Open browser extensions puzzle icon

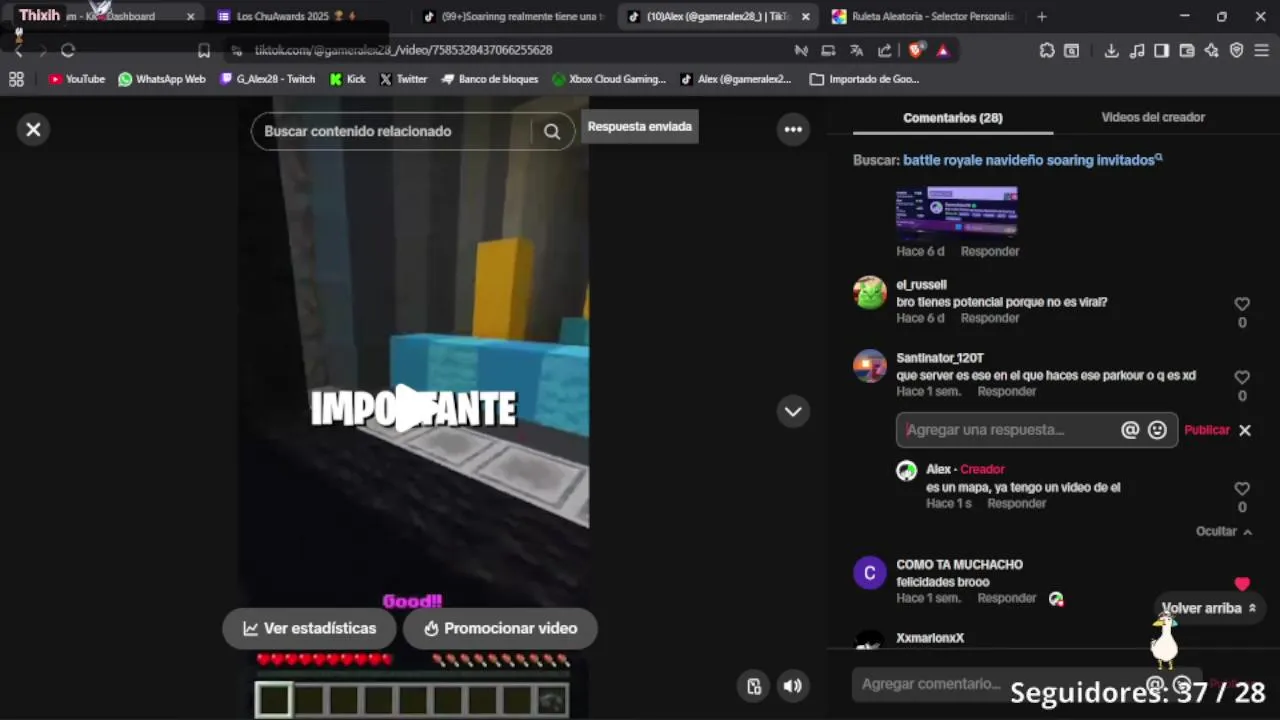[1047, 50]
